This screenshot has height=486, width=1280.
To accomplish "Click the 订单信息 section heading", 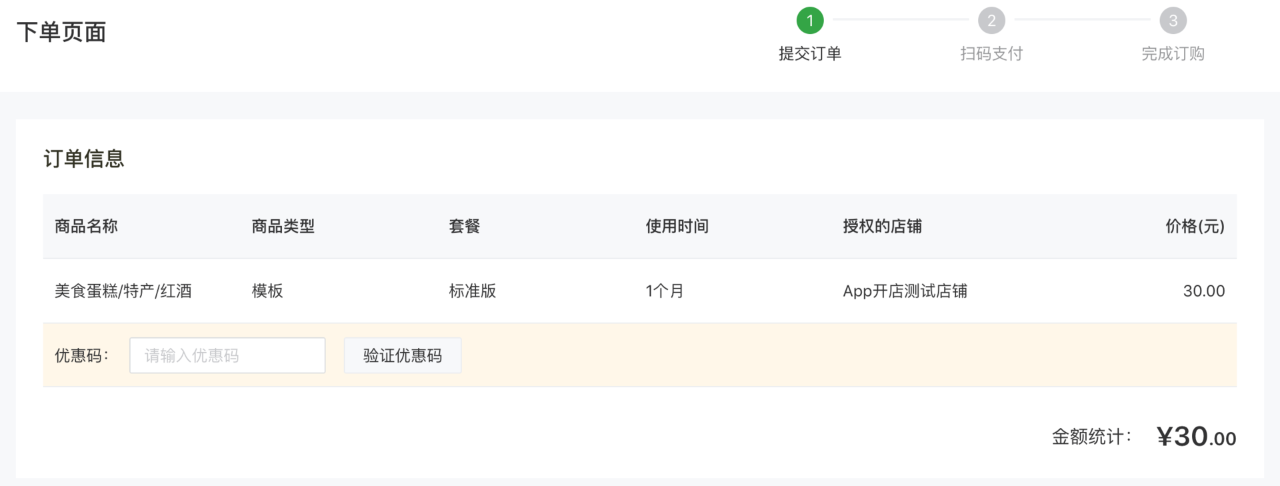I will tap(84, 159).
